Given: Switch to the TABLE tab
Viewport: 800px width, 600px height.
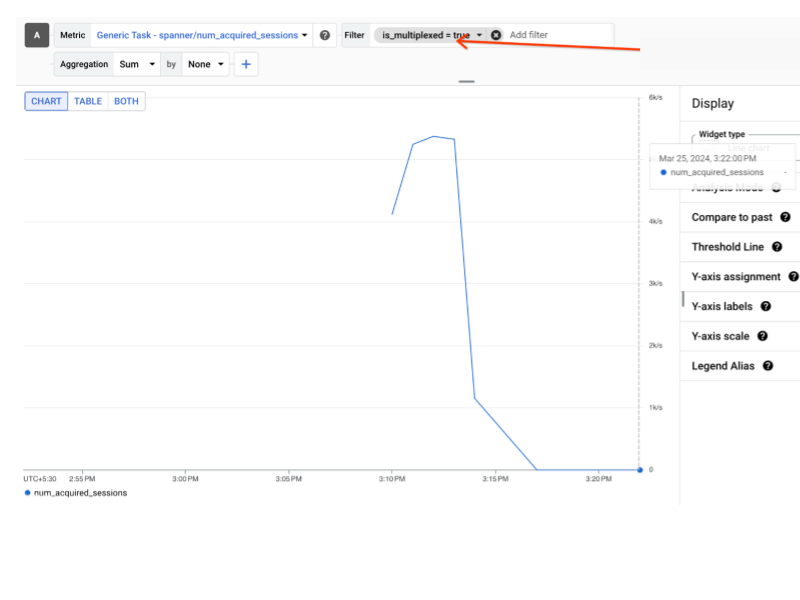Looking at the screenshot, I should point(88,101).
